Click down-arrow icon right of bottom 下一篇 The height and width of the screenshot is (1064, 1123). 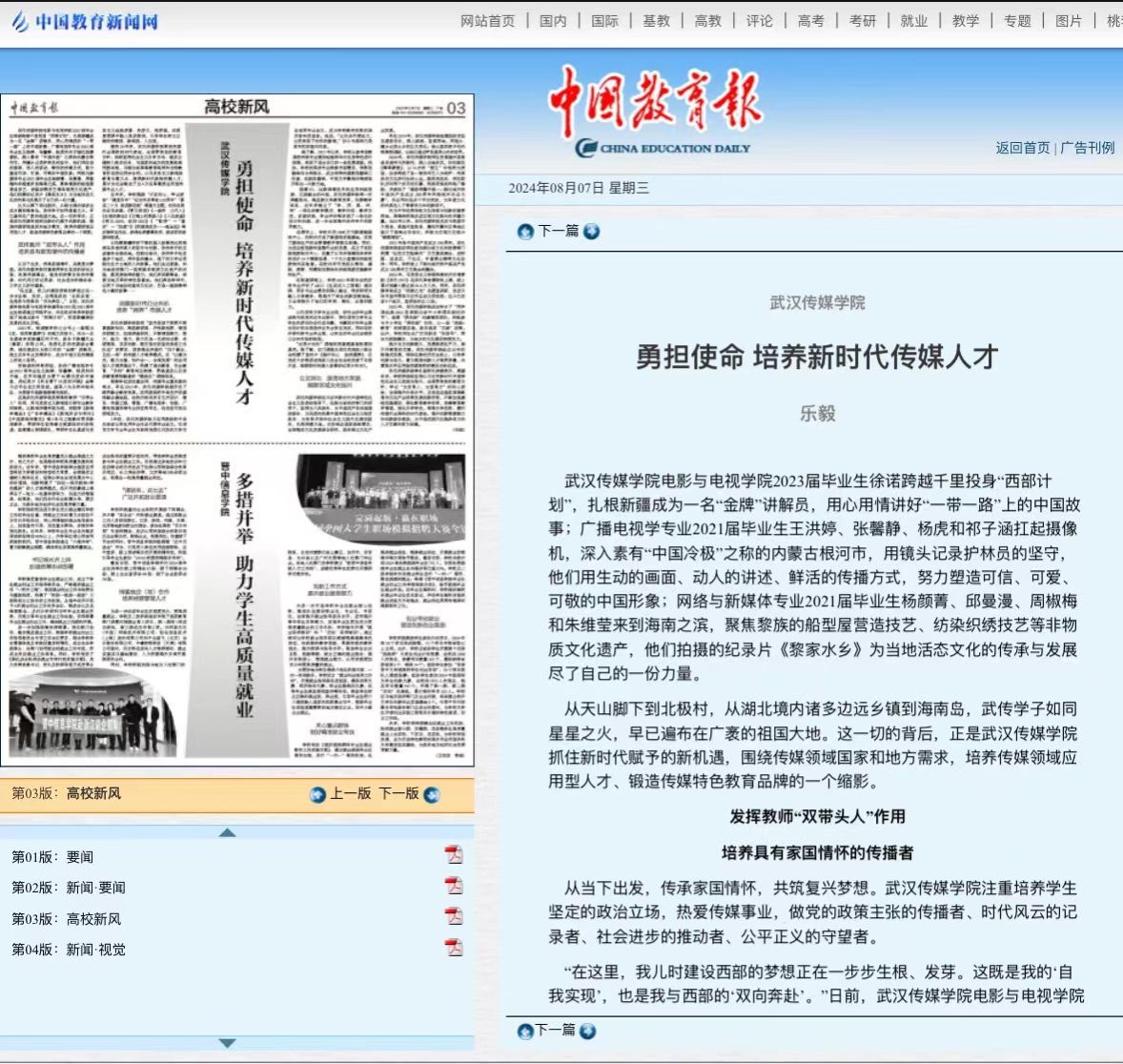click(588, 1031)
